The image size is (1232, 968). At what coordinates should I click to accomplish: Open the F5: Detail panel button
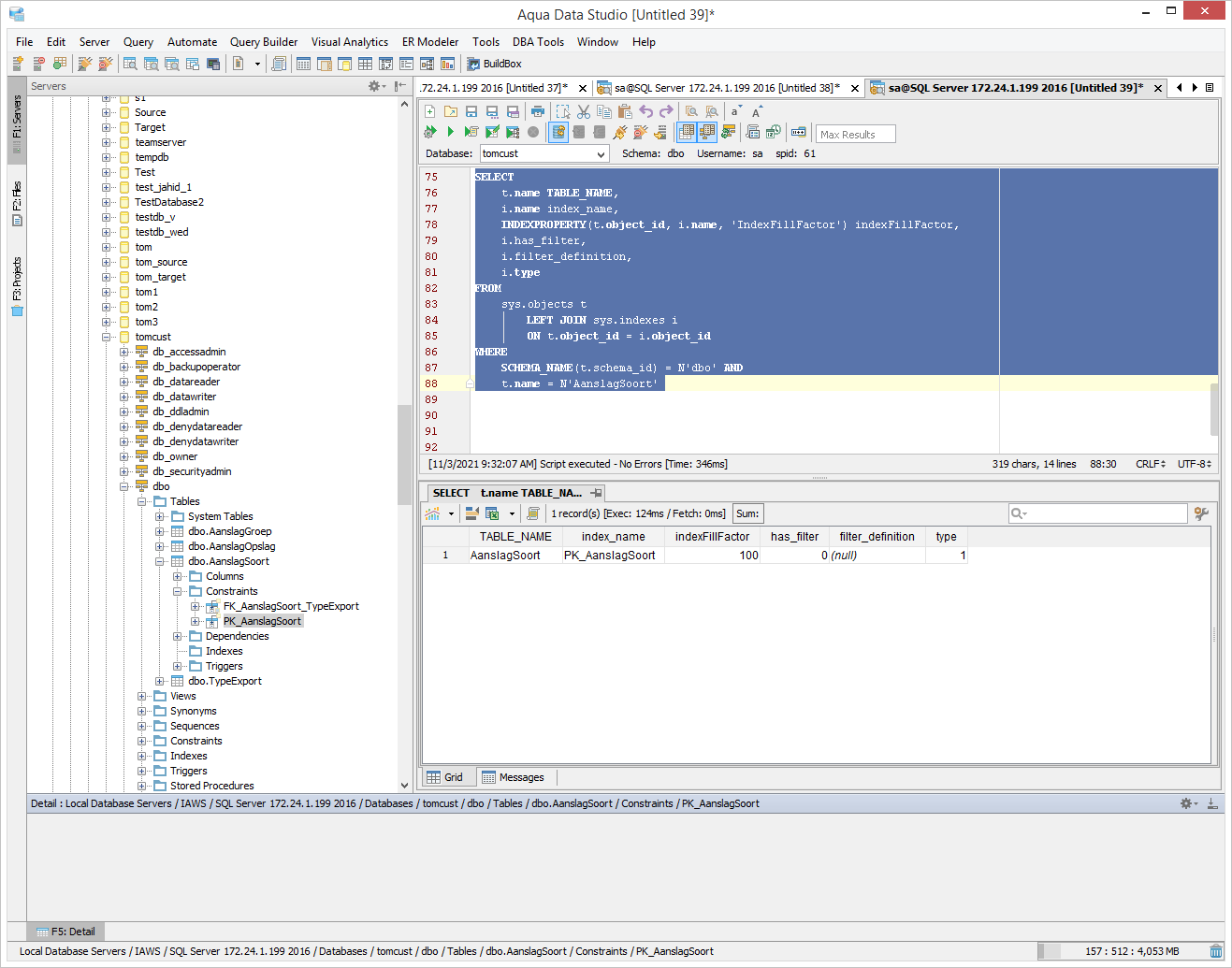click(65, 932)
